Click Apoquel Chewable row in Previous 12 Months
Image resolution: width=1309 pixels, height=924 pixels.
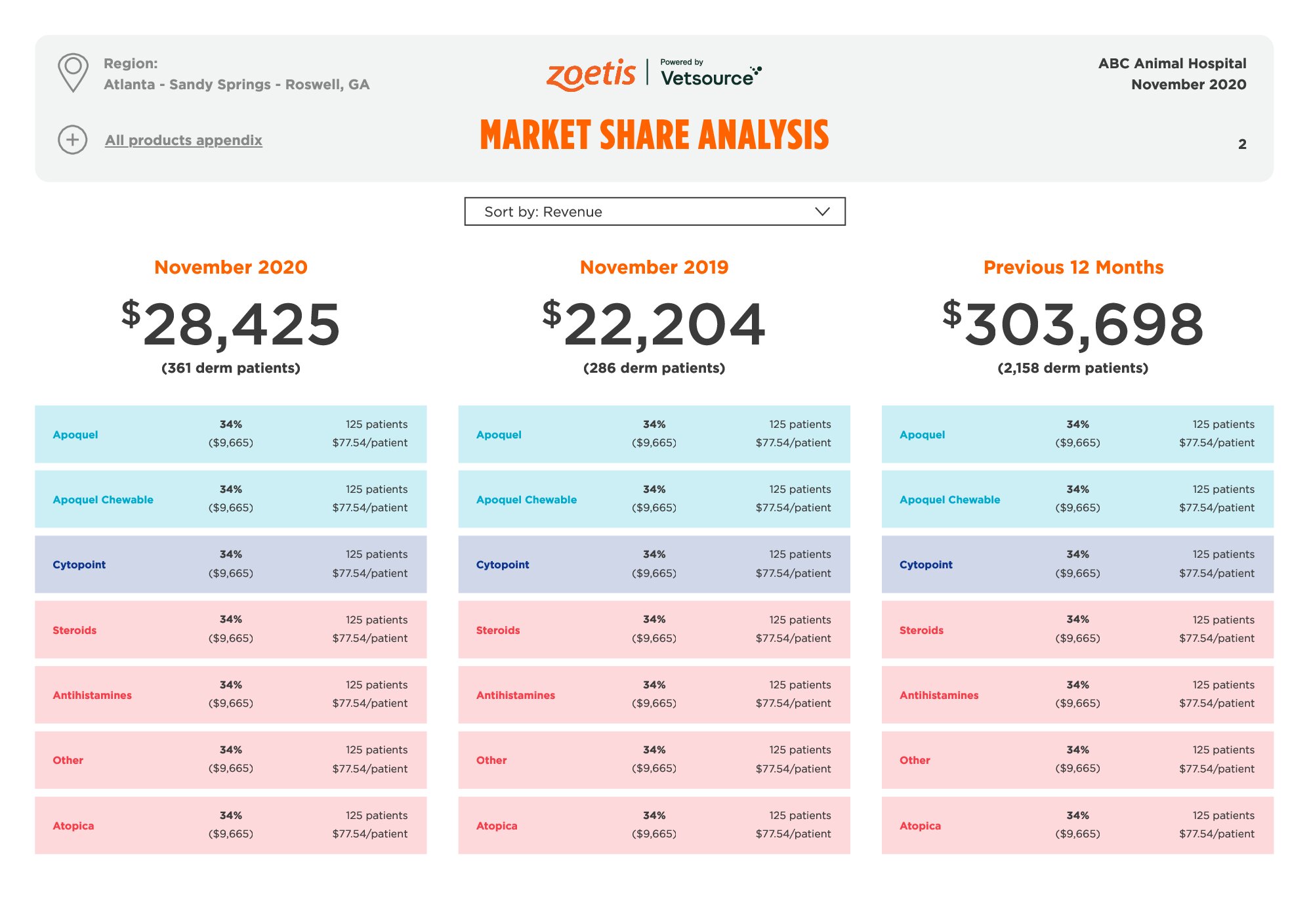pos(1077,499)
